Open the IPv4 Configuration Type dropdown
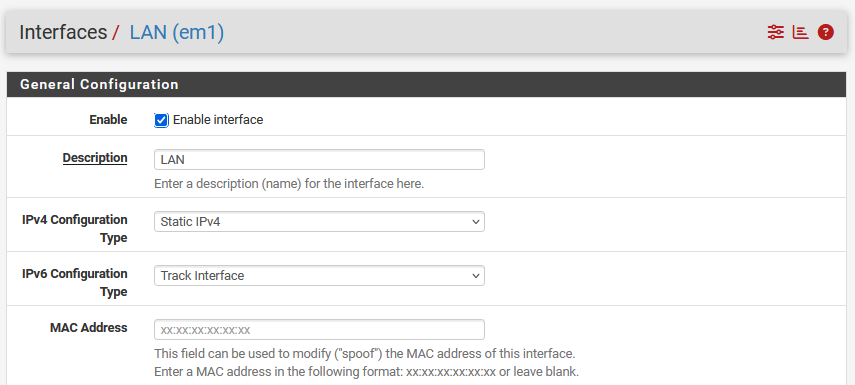Image resolution: width=855 pixels, height=385 pixels. (319, 221)
